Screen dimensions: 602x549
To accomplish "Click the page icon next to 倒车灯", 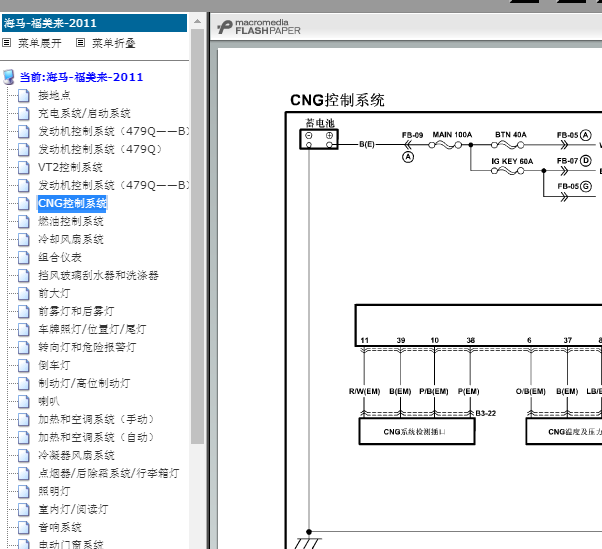I will 23,365.
